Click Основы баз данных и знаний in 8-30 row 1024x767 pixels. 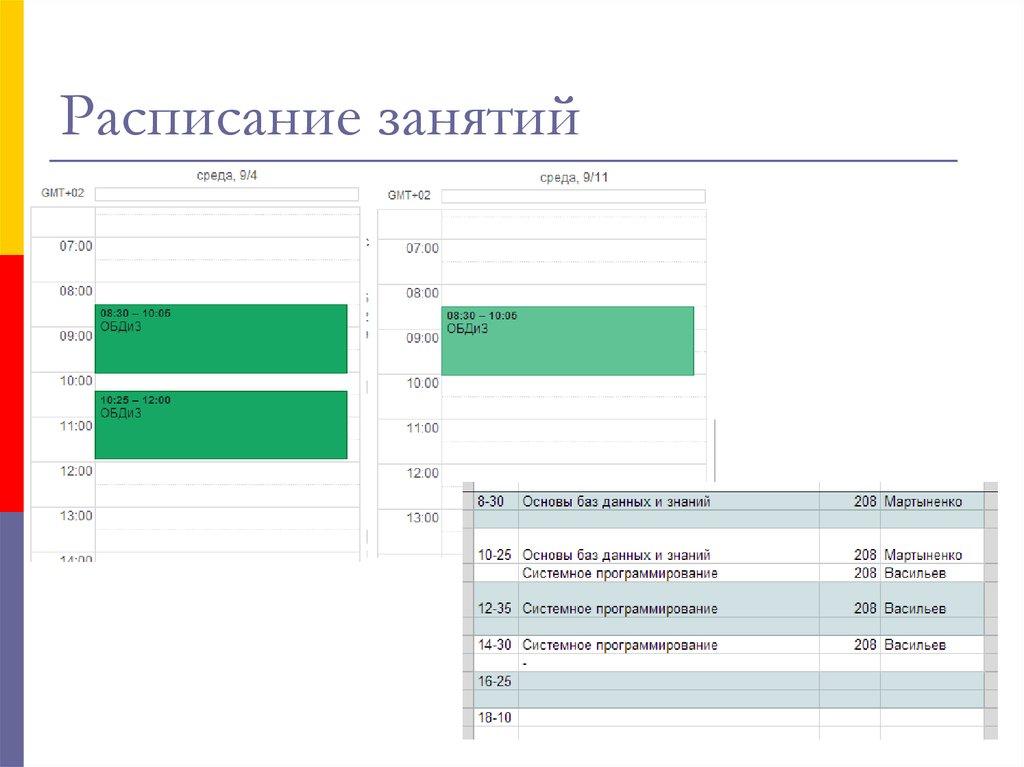point(617,501)
